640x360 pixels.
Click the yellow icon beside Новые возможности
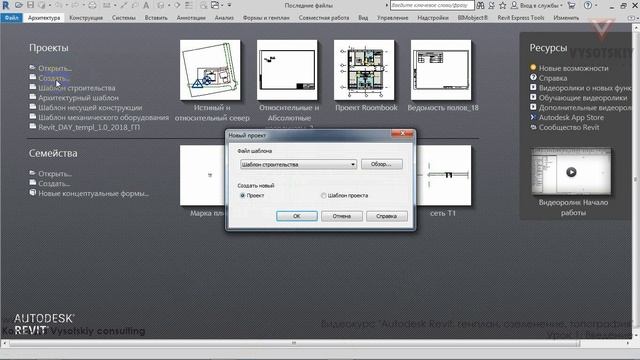(x=533, y=67)
